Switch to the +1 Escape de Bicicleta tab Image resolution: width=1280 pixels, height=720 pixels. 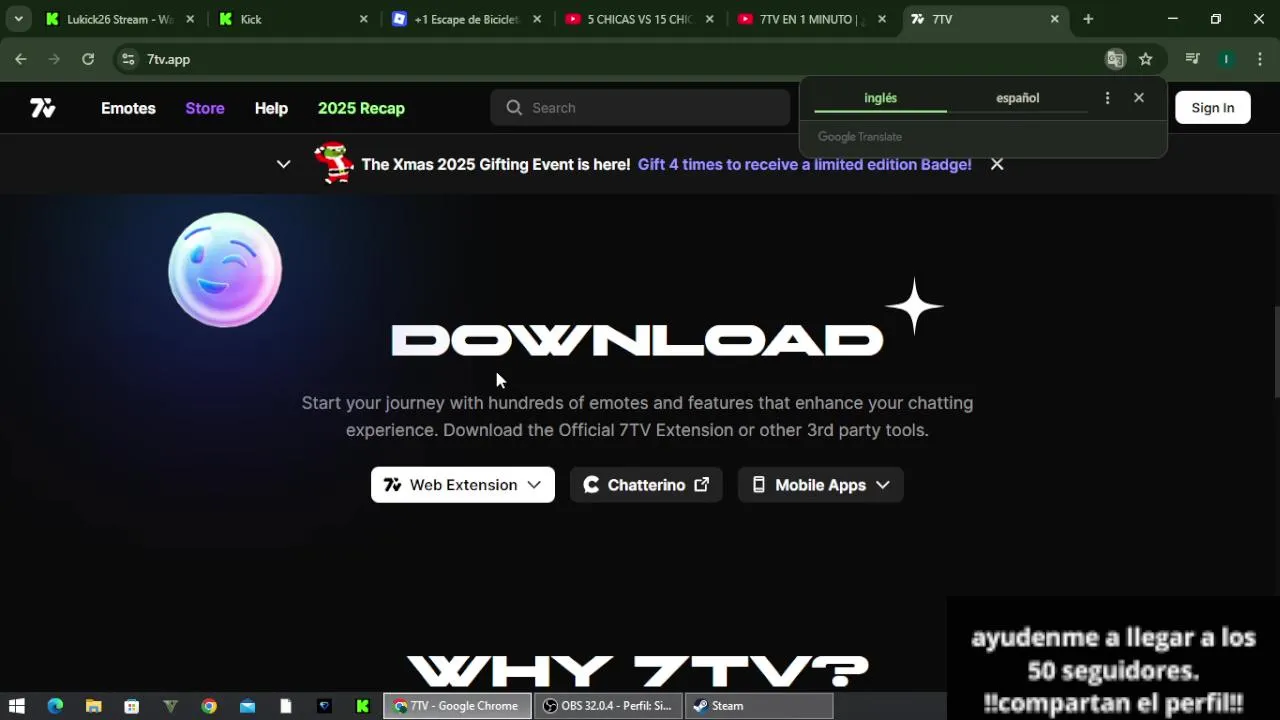tap(467, 19)
